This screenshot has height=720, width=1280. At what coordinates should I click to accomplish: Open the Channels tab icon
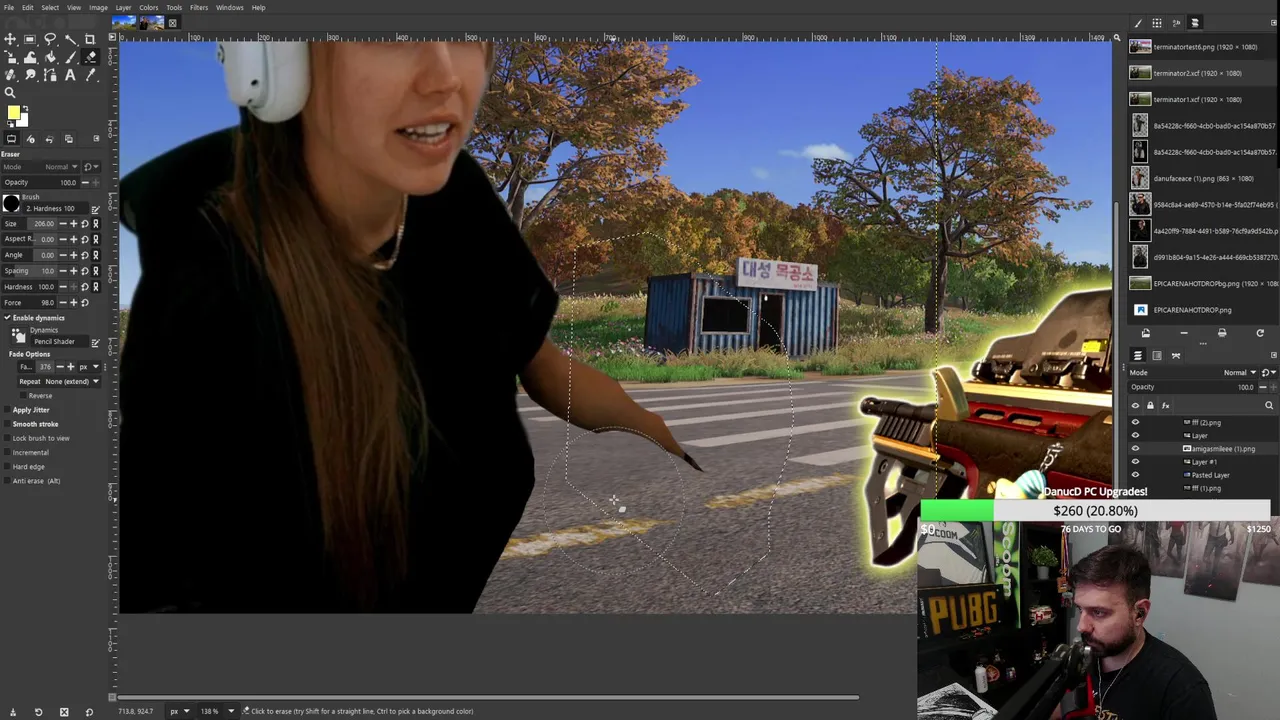pyautogui.click(x=1157, y=355)
